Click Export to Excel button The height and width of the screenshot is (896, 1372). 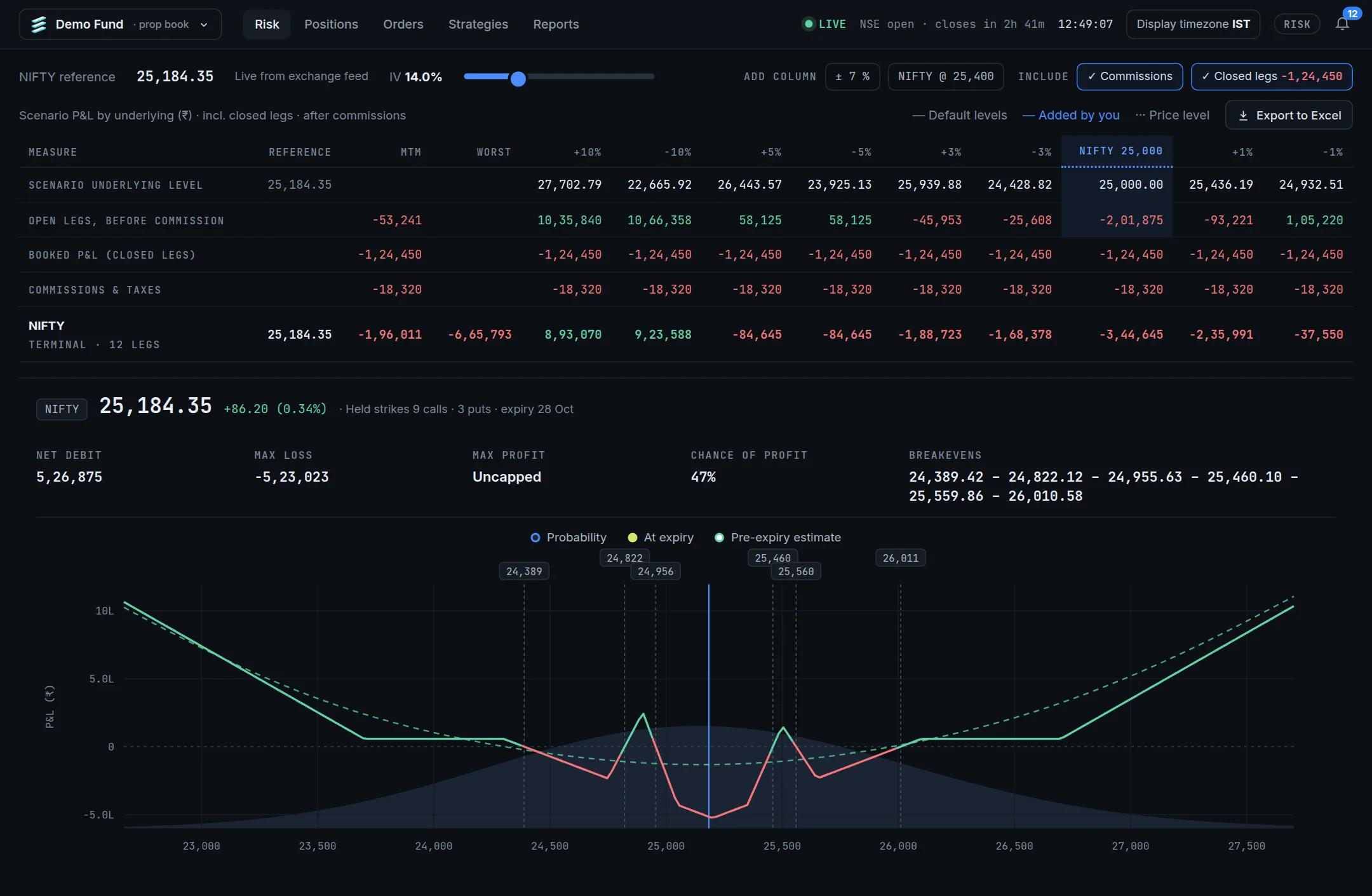click(x=1289, y=115)
